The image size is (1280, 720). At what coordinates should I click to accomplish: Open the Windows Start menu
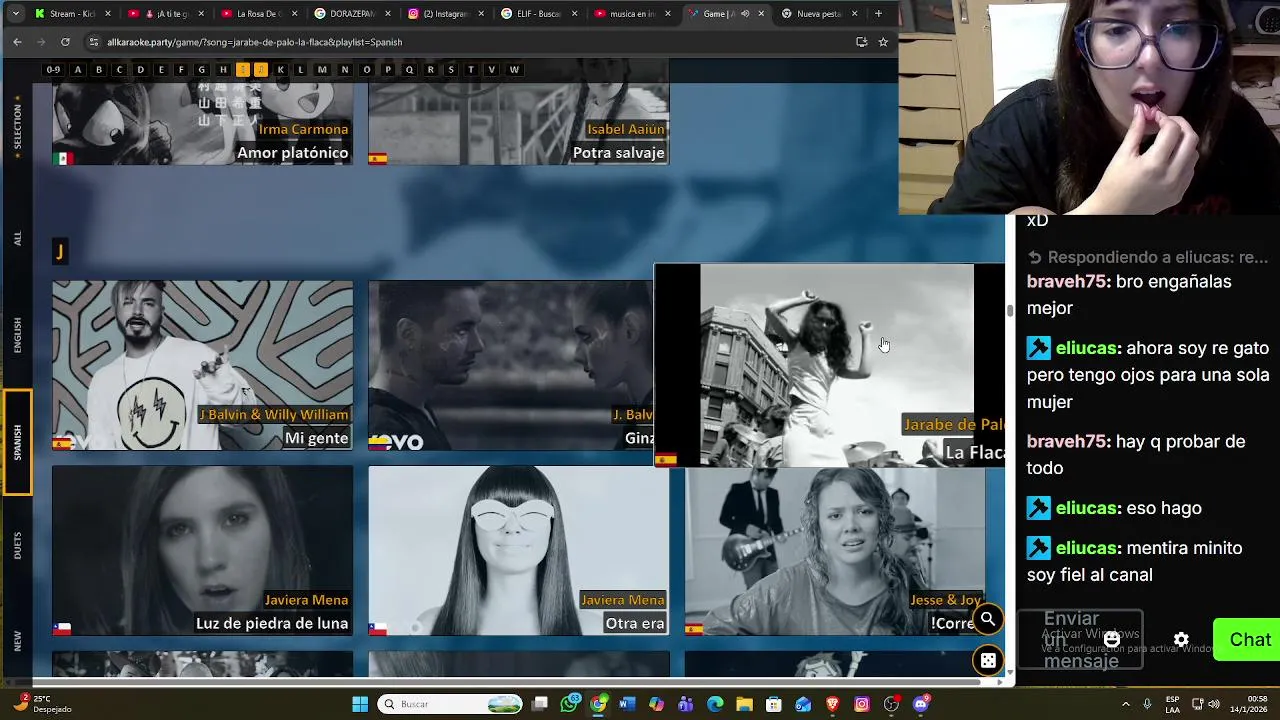[x=360, y=704]
